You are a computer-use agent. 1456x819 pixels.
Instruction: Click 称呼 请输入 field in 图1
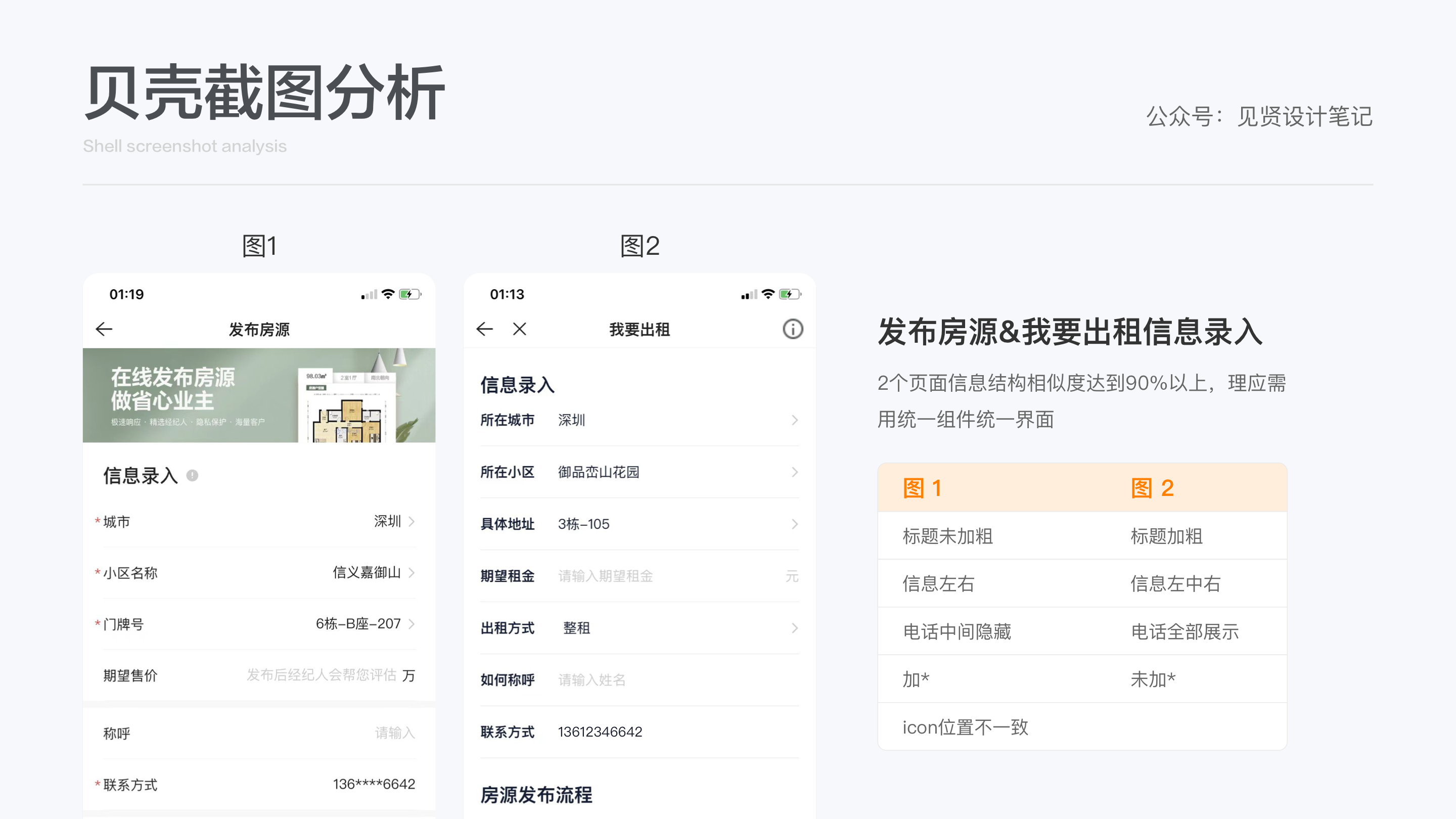coord(394,733)
